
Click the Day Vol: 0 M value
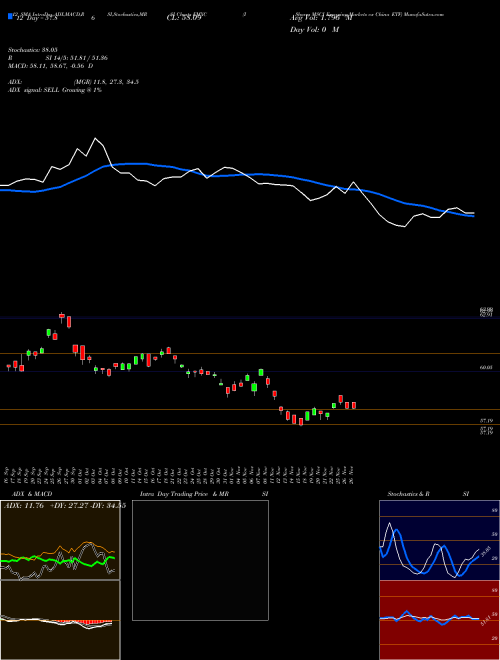(x=314, y=30)
